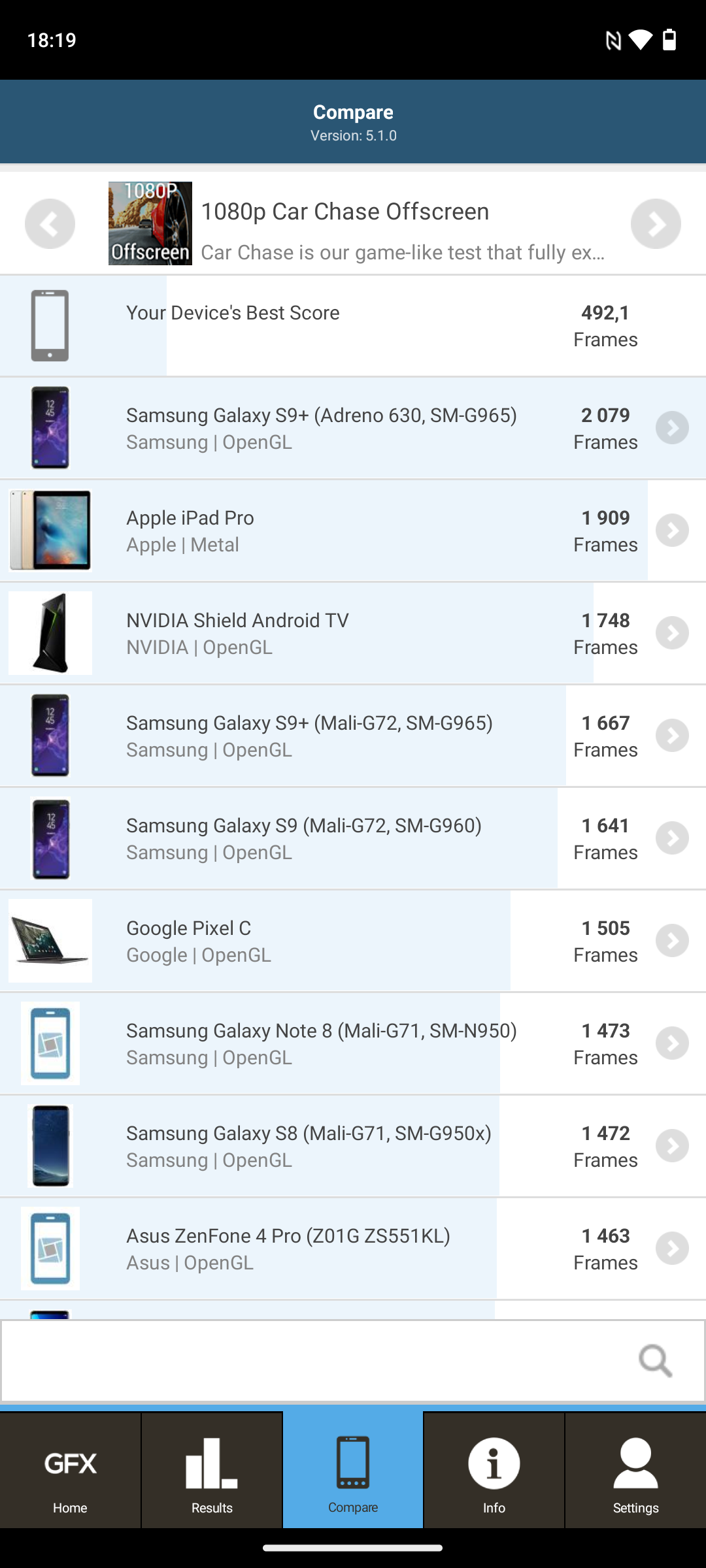Tap the Wi-Fi status bar icon
706x1568 pixels.
tap(640, 41)
